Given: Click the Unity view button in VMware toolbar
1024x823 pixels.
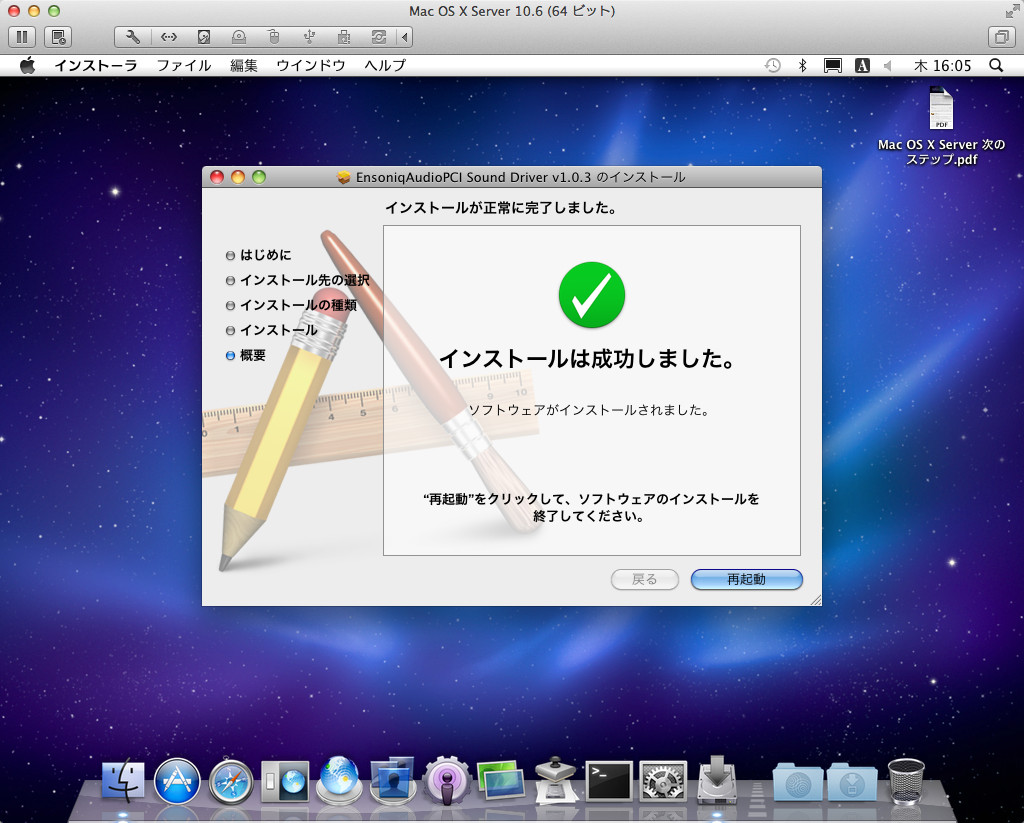Looking at the screenshot, I should [x=1001, y=37].
